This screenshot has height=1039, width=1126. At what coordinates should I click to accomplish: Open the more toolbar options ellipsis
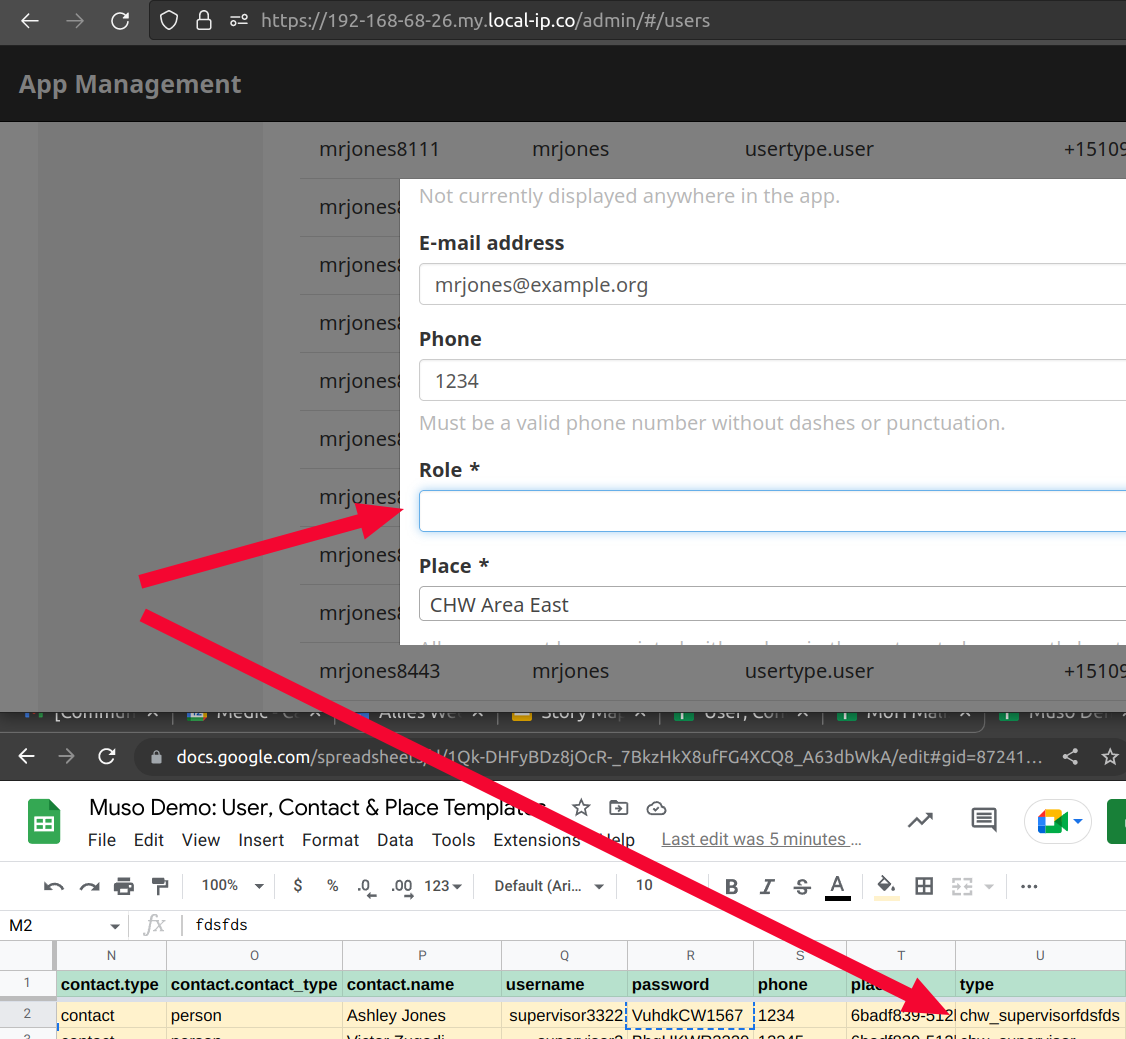point(1029,887)
